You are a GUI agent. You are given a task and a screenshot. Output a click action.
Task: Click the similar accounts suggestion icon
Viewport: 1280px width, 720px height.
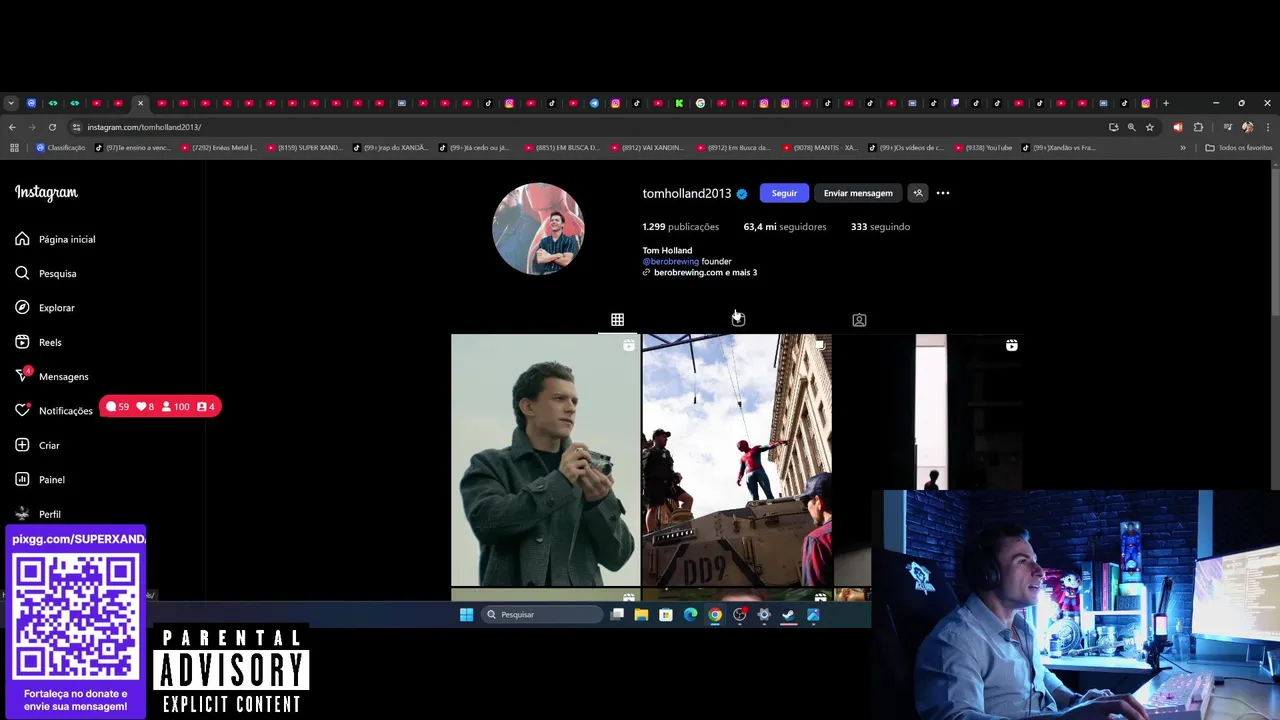click(918, 193)
